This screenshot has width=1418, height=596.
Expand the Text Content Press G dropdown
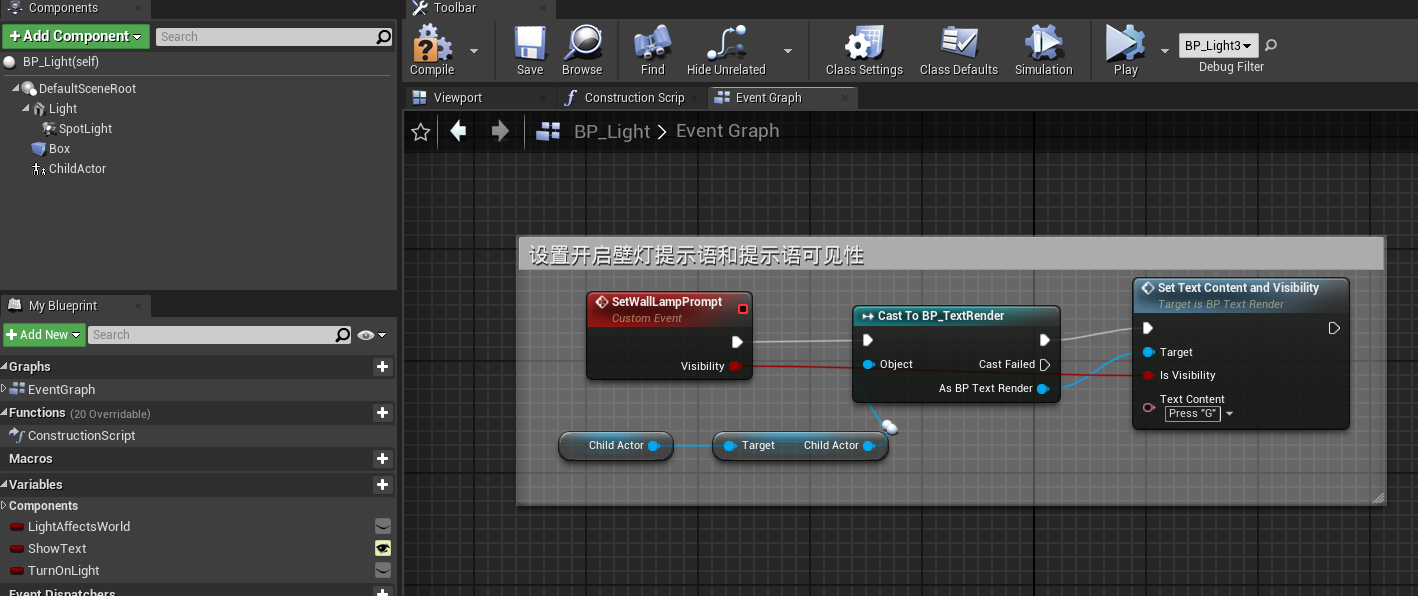1229,414
